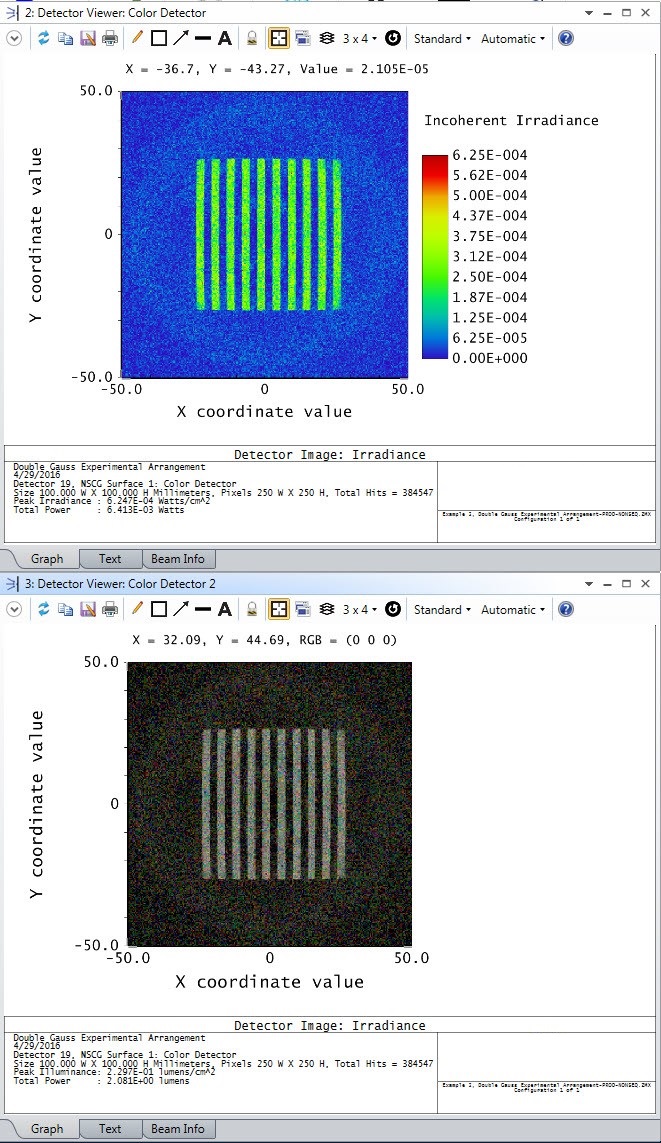Switch to Graph tab in Color Detector 2 window
The width and height of the screenshot is (661, 1143).
47,1128
